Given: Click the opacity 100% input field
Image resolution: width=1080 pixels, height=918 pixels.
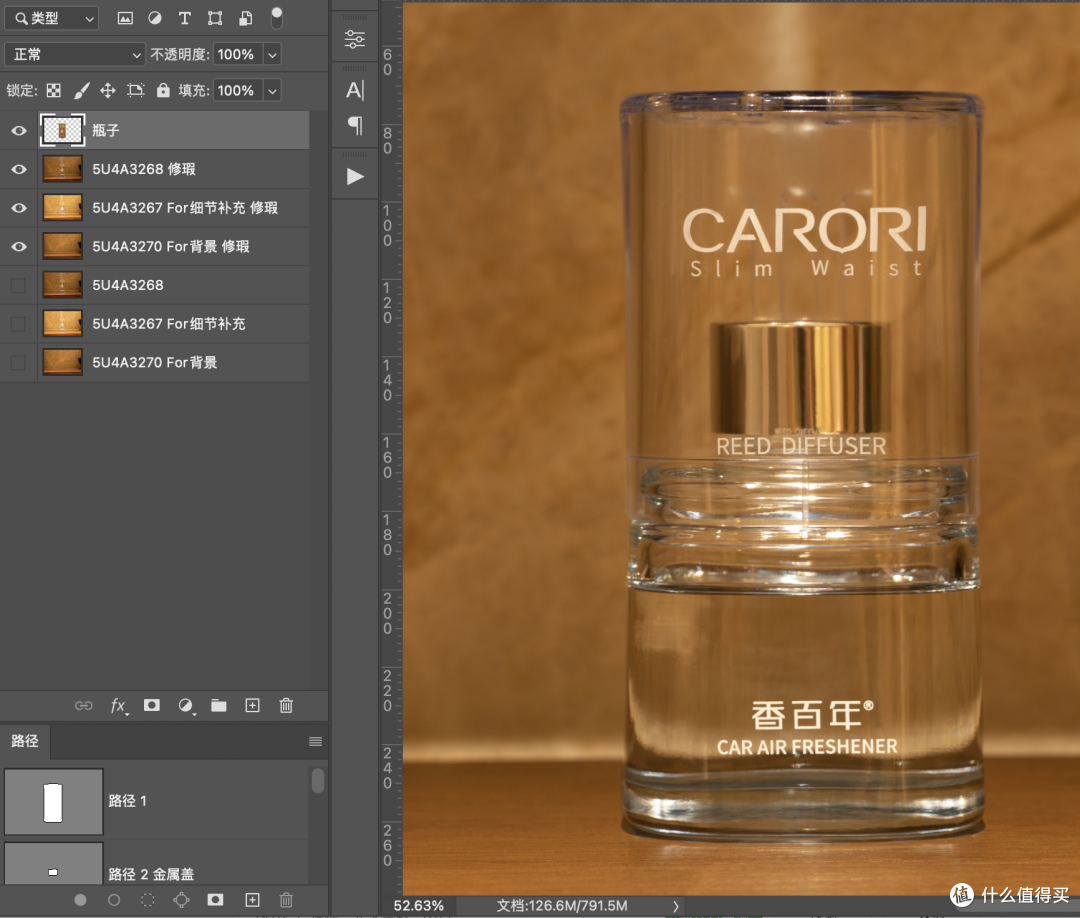Looking at the screenshot, I should tap(237, 54).
